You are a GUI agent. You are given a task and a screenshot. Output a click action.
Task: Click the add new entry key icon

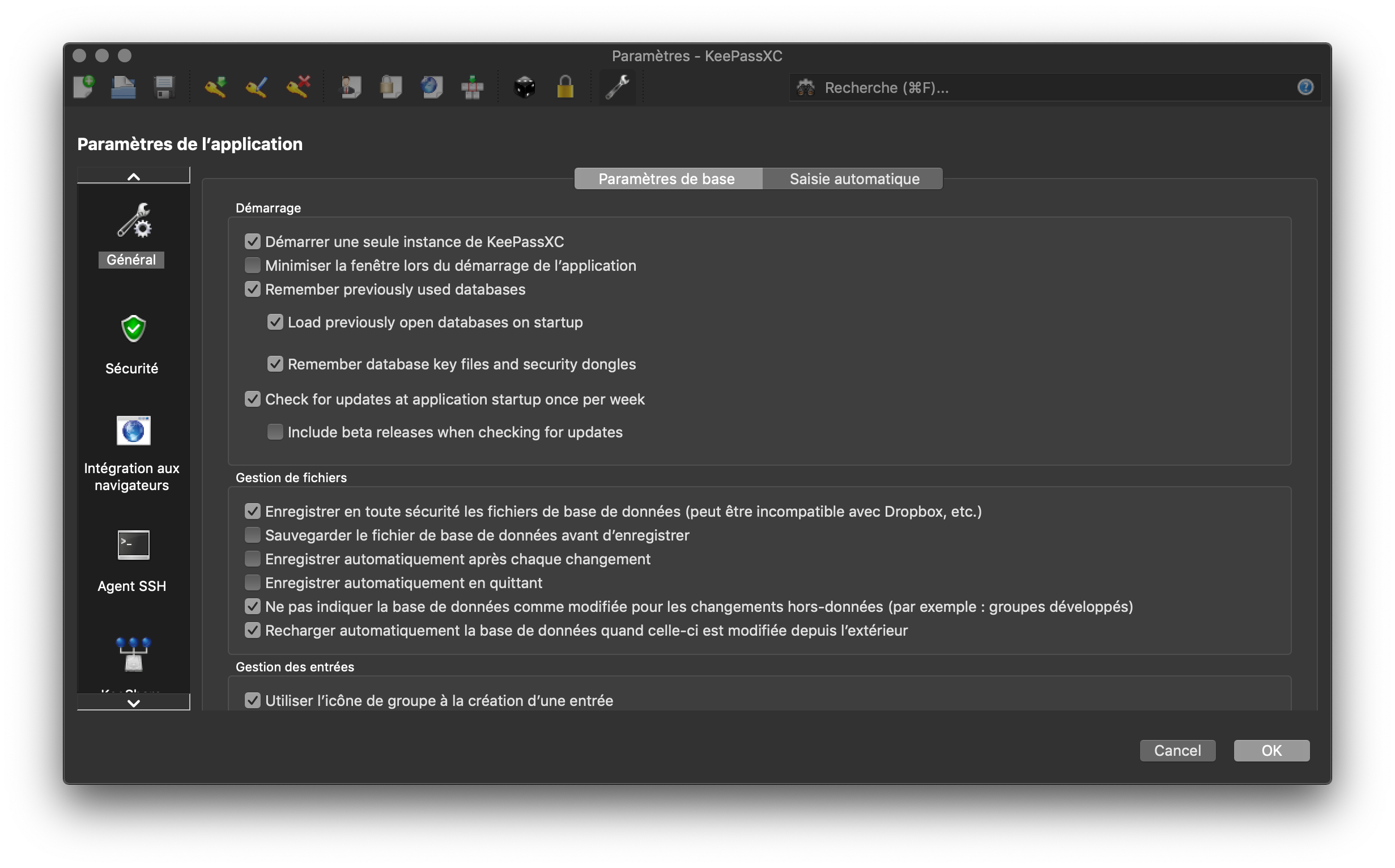tap(215, 87)
